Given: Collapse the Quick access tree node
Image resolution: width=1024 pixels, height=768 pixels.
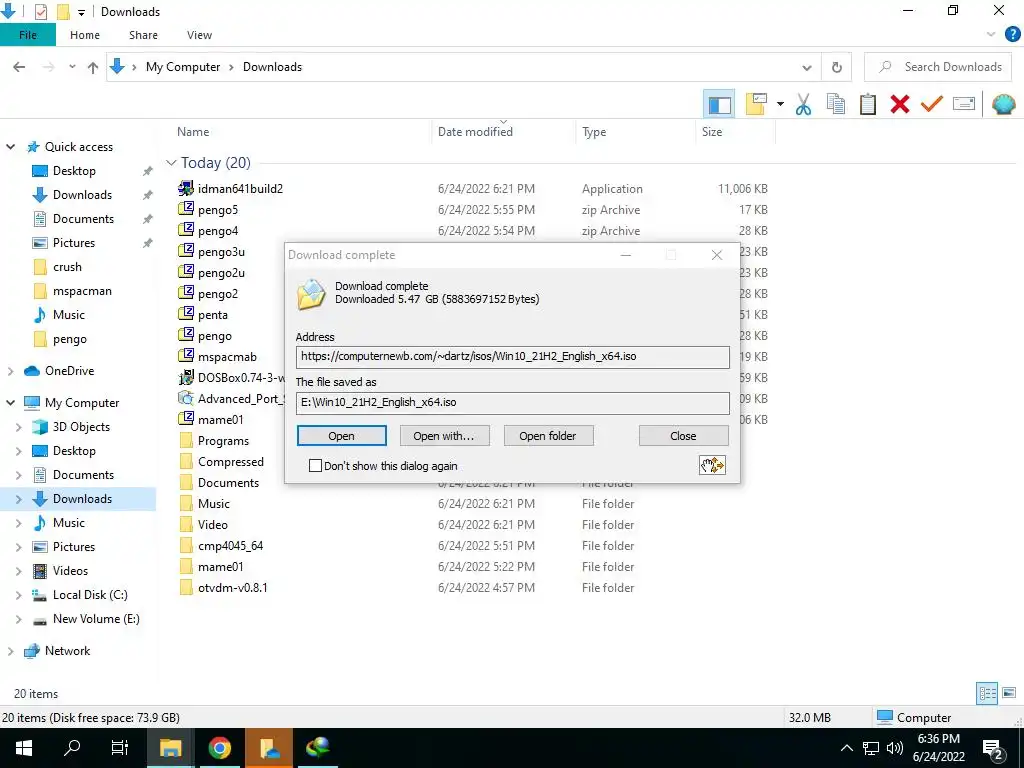Looking at the screenshot, I should click(10, 147).
